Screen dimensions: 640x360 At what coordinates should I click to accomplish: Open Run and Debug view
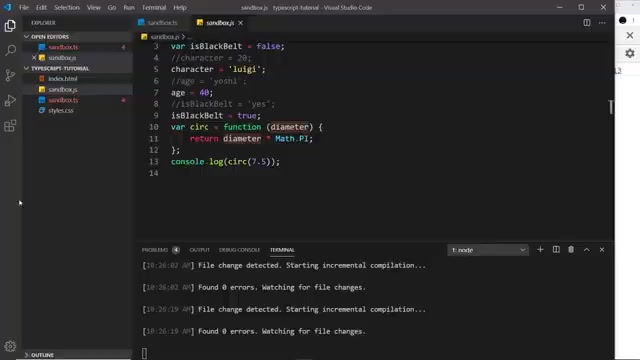point(10,100)
